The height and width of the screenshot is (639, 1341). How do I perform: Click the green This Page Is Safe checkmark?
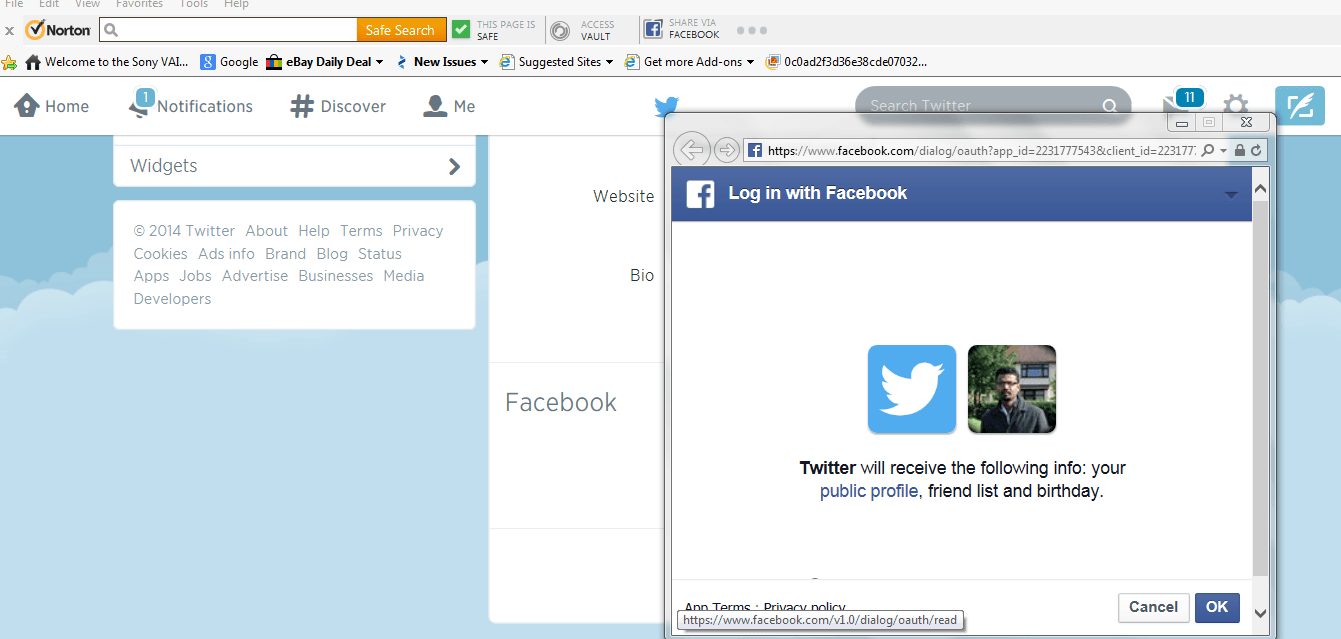coord(461,30)
